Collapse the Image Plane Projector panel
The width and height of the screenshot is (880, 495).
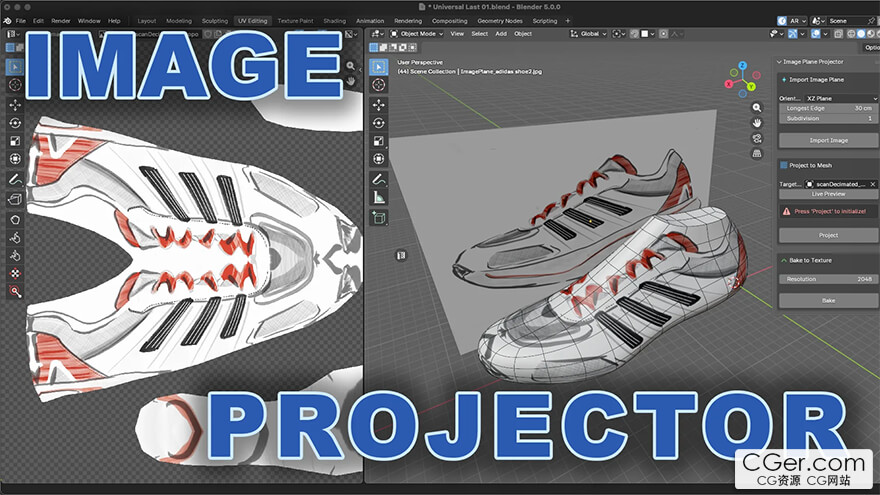pos(781,61)
